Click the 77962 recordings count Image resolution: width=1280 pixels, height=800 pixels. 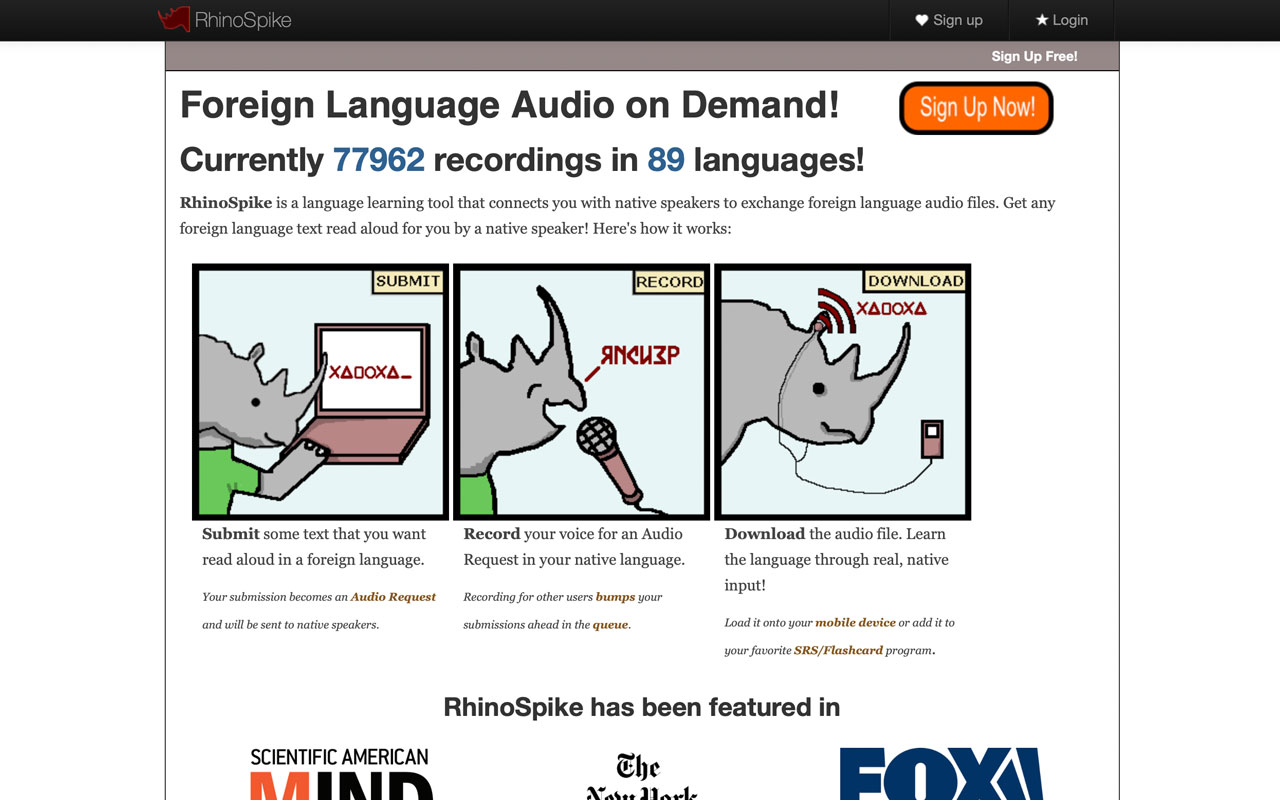click(378, 160)
